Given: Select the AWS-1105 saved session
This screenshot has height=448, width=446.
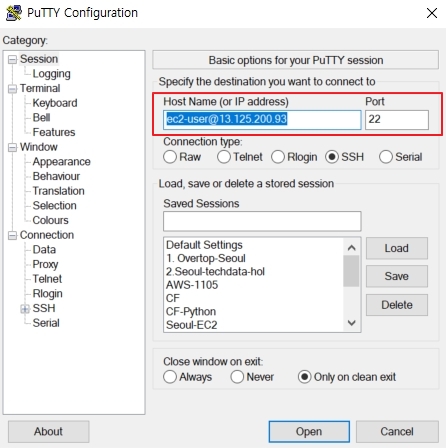Looking at the screenshot, I should (192, 285).
